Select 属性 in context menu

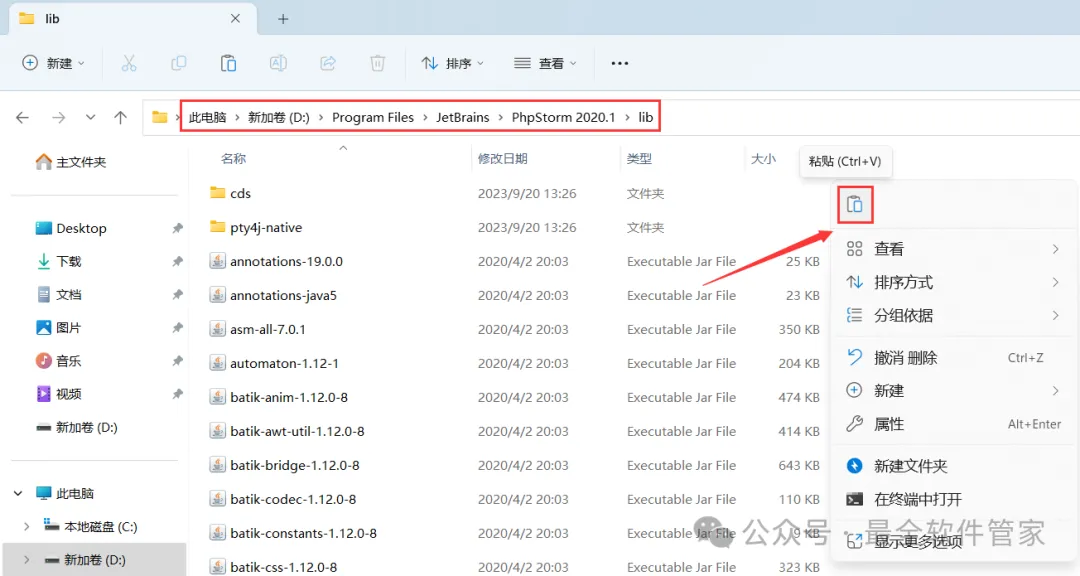953,424
